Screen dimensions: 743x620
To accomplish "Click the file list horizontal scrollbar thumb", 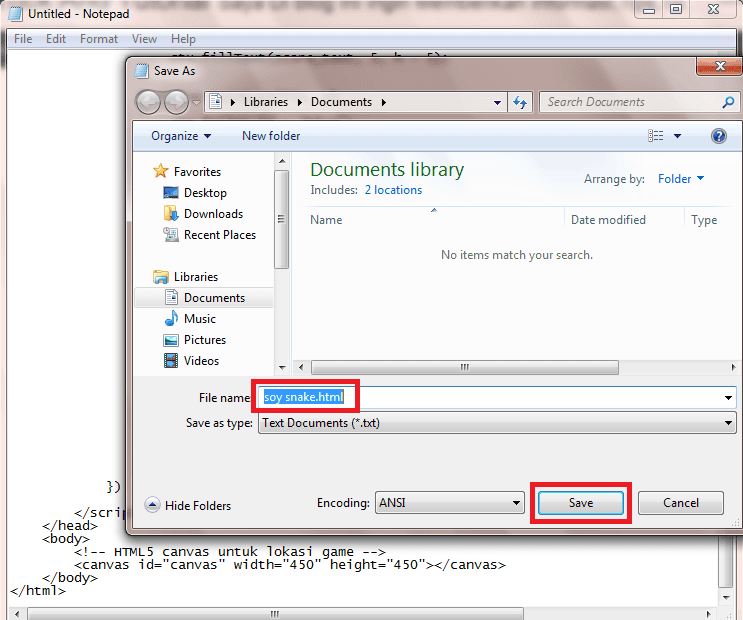I will (x=464, y=367).
